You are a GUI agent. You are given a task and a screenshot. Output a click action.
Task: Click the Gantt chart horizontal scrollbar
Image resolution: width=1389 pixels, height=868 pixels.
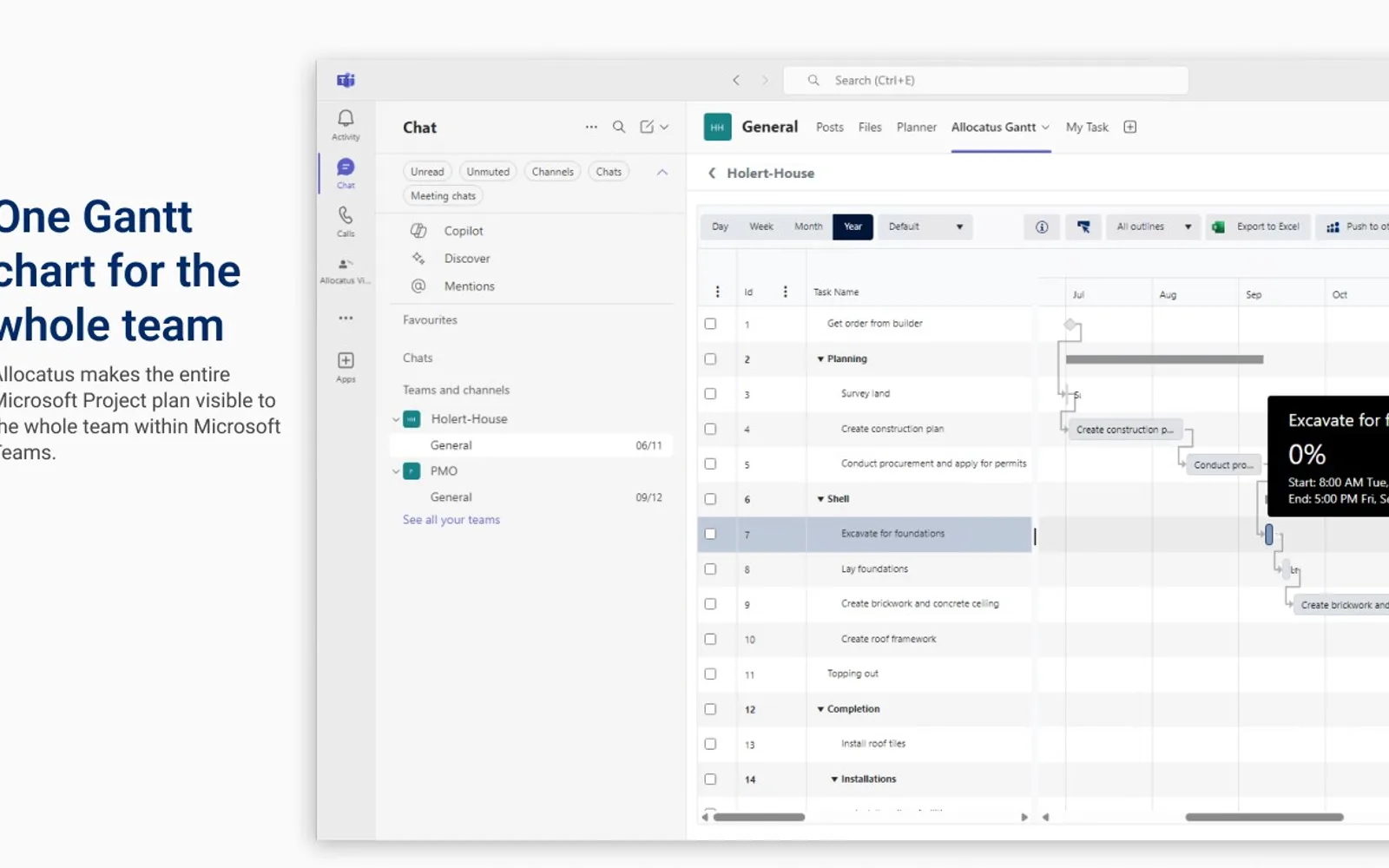coord(1264,817)
